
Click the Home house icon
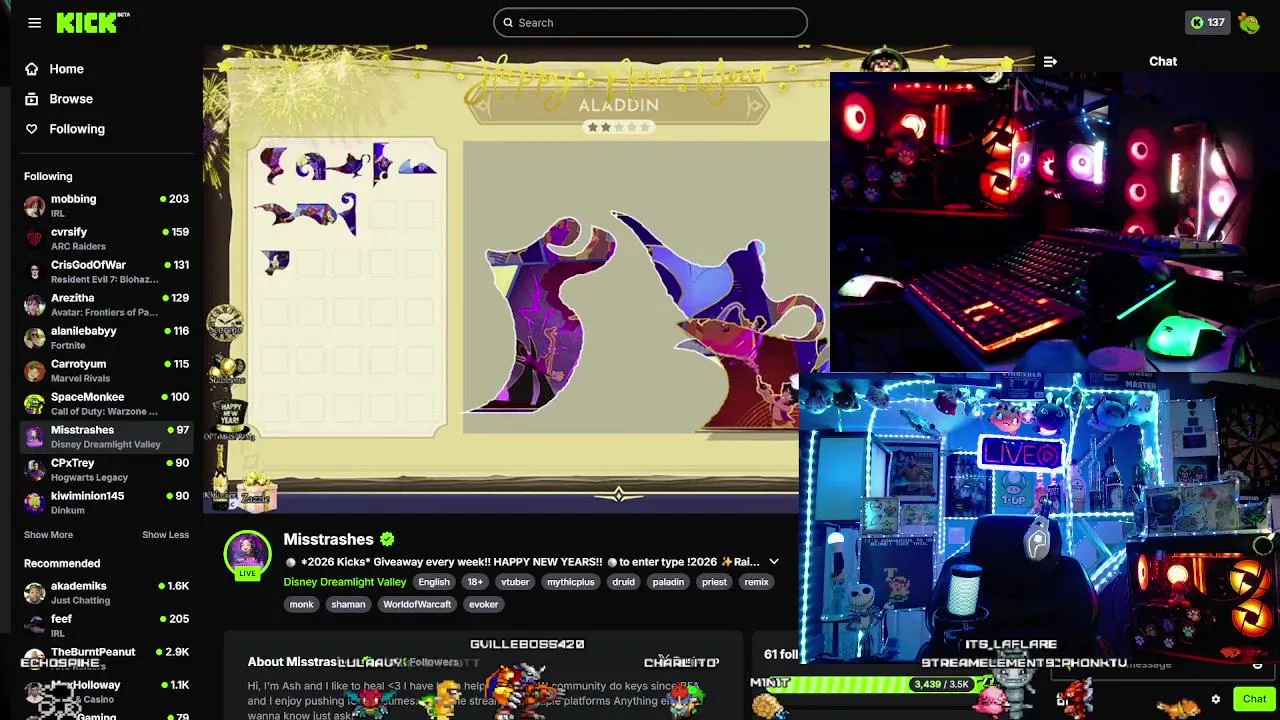pyautogui.click(x=32, y=69)
